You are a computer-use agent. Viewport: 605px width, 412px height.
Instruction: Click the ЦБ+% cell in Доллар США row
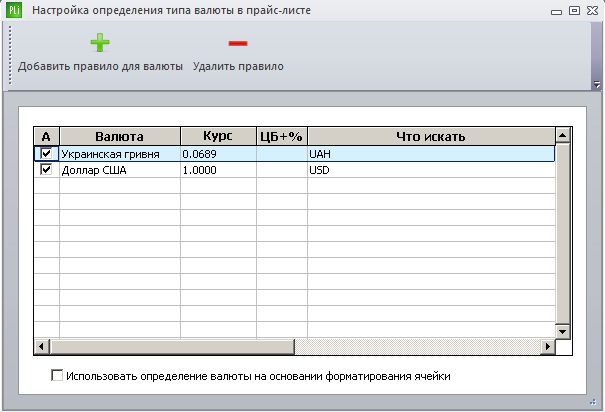[282, 170]
